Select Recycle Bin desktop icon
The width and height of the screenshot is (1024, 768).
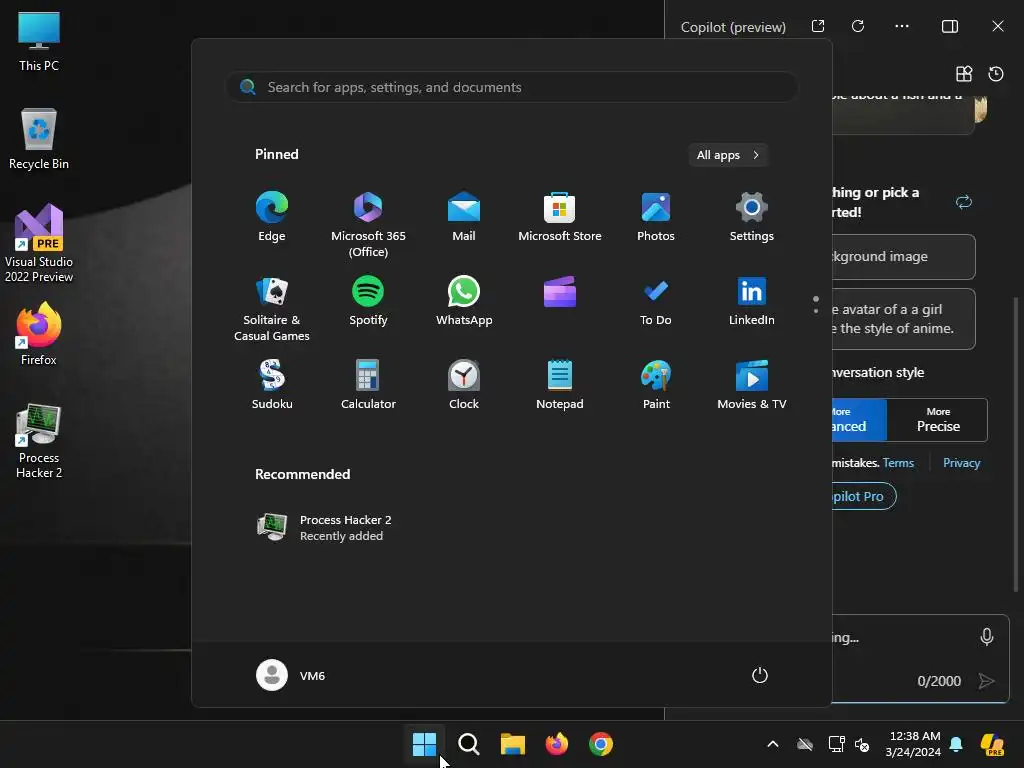point(39,138)
